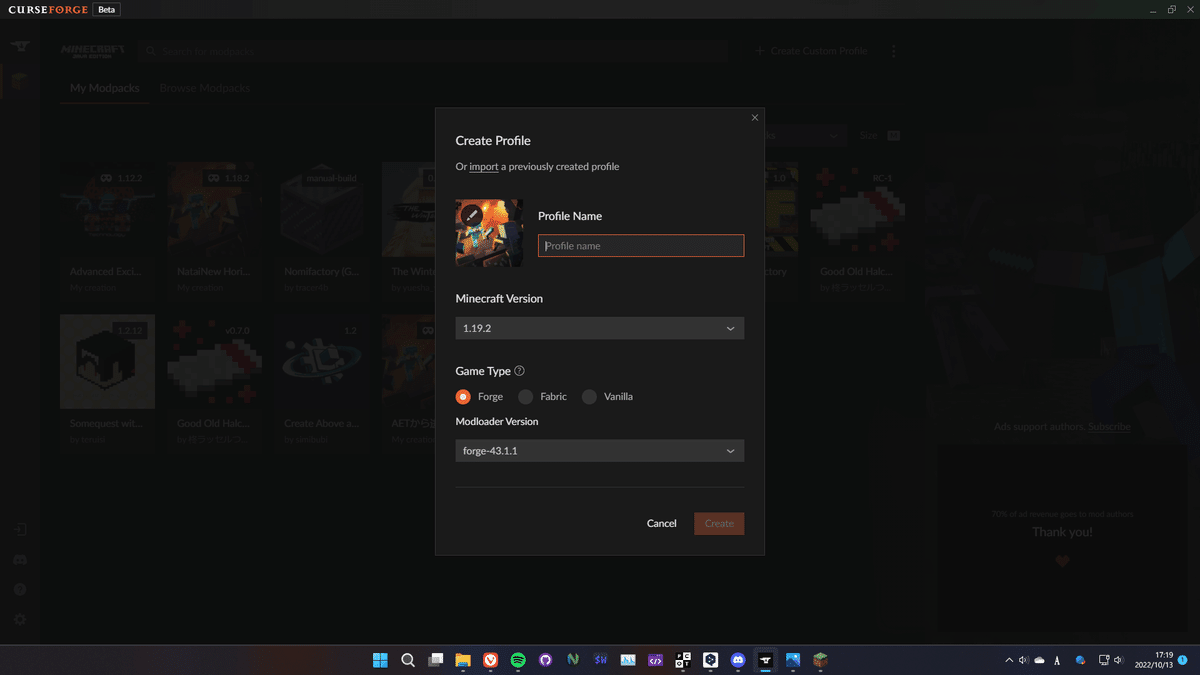This screenshot has height=675, width=1200.
Task: Click the CurseForge anvil logo in the sidebar
Action: (20, 45)
